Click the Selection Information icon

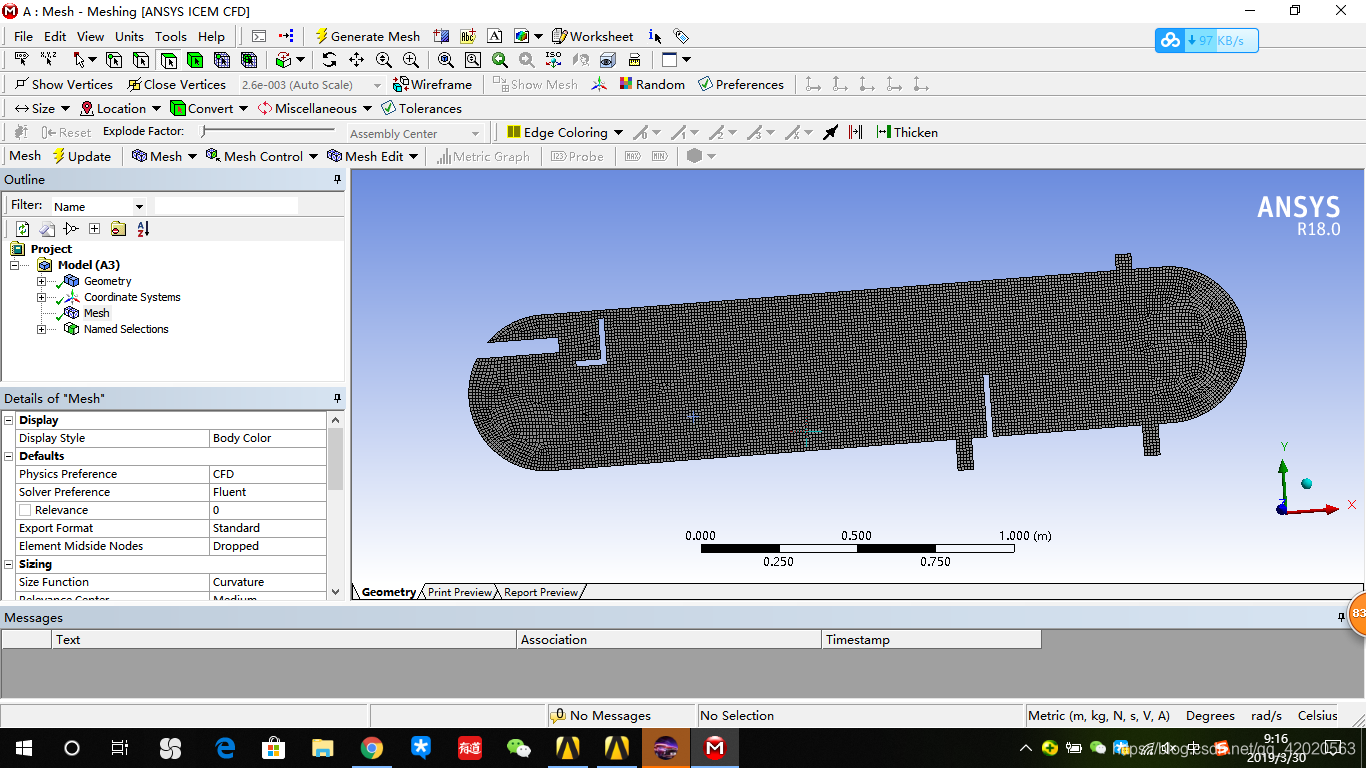pyautogui.click(x=654, y=36)
